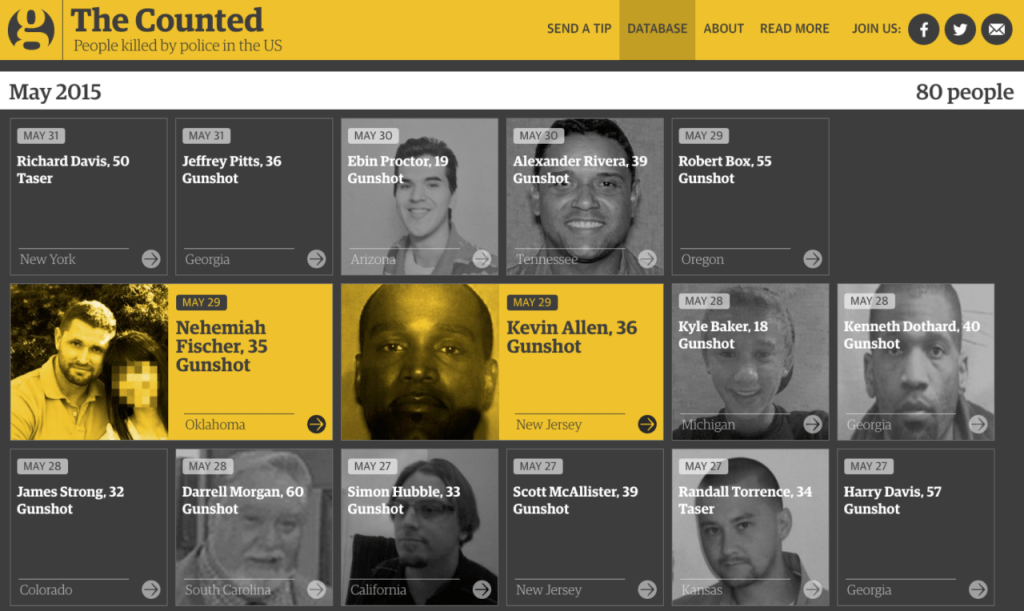Click arrow on Scott McAllister card
The width and height of the screenshot is (1024, 611).
point(647,589)
